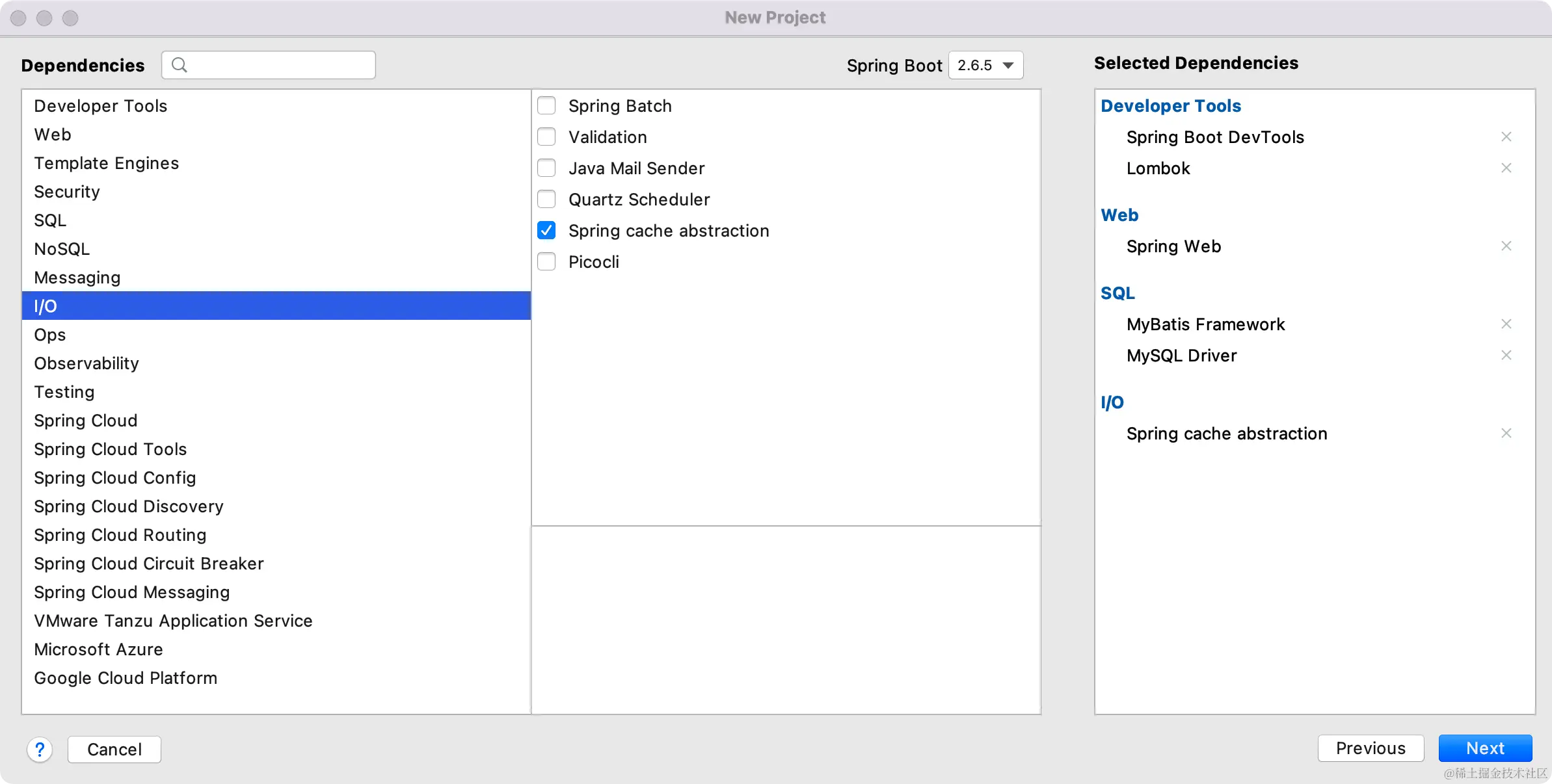Select Spring Cloud Discovery category
Image resolution: width=1552 pixels, height=784 pixels.
tap(129, 506)
